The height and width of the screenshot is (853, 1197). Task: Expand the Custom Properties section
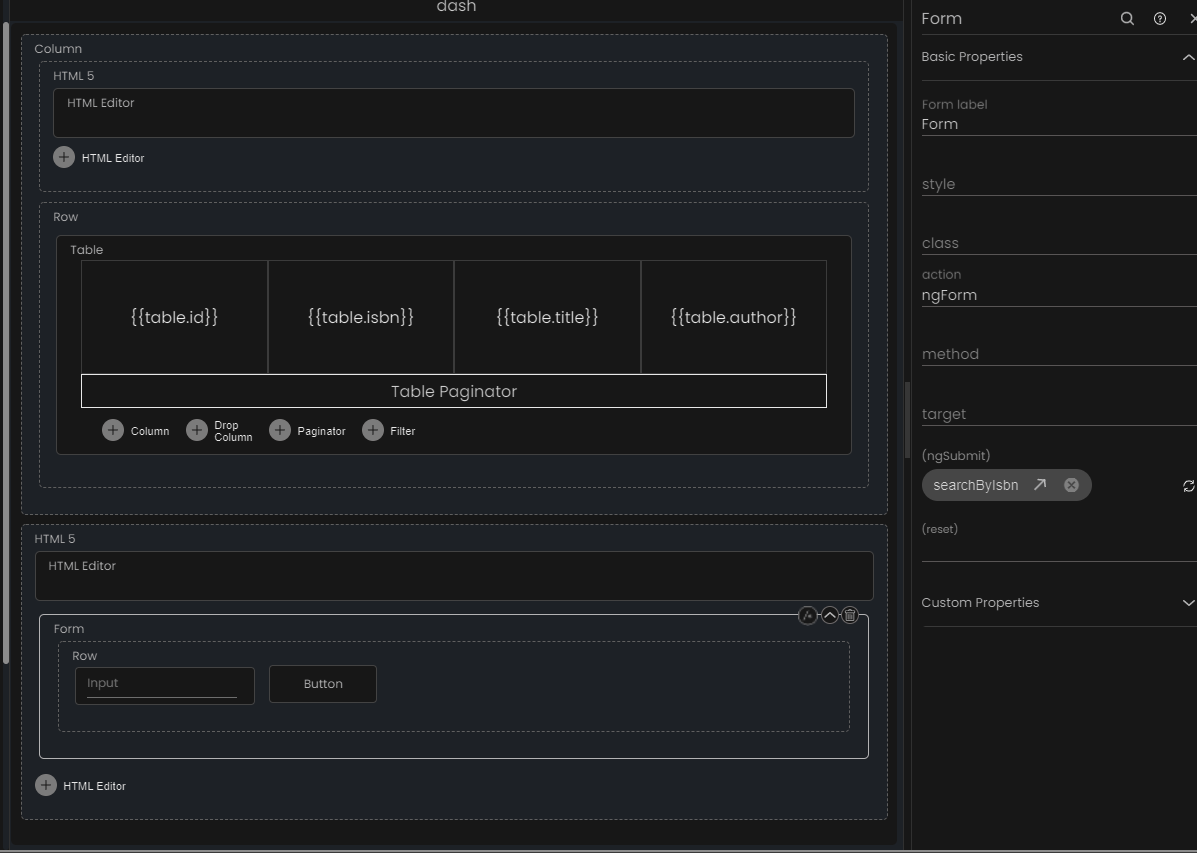pyautogui.click(x=1188, y=603)
